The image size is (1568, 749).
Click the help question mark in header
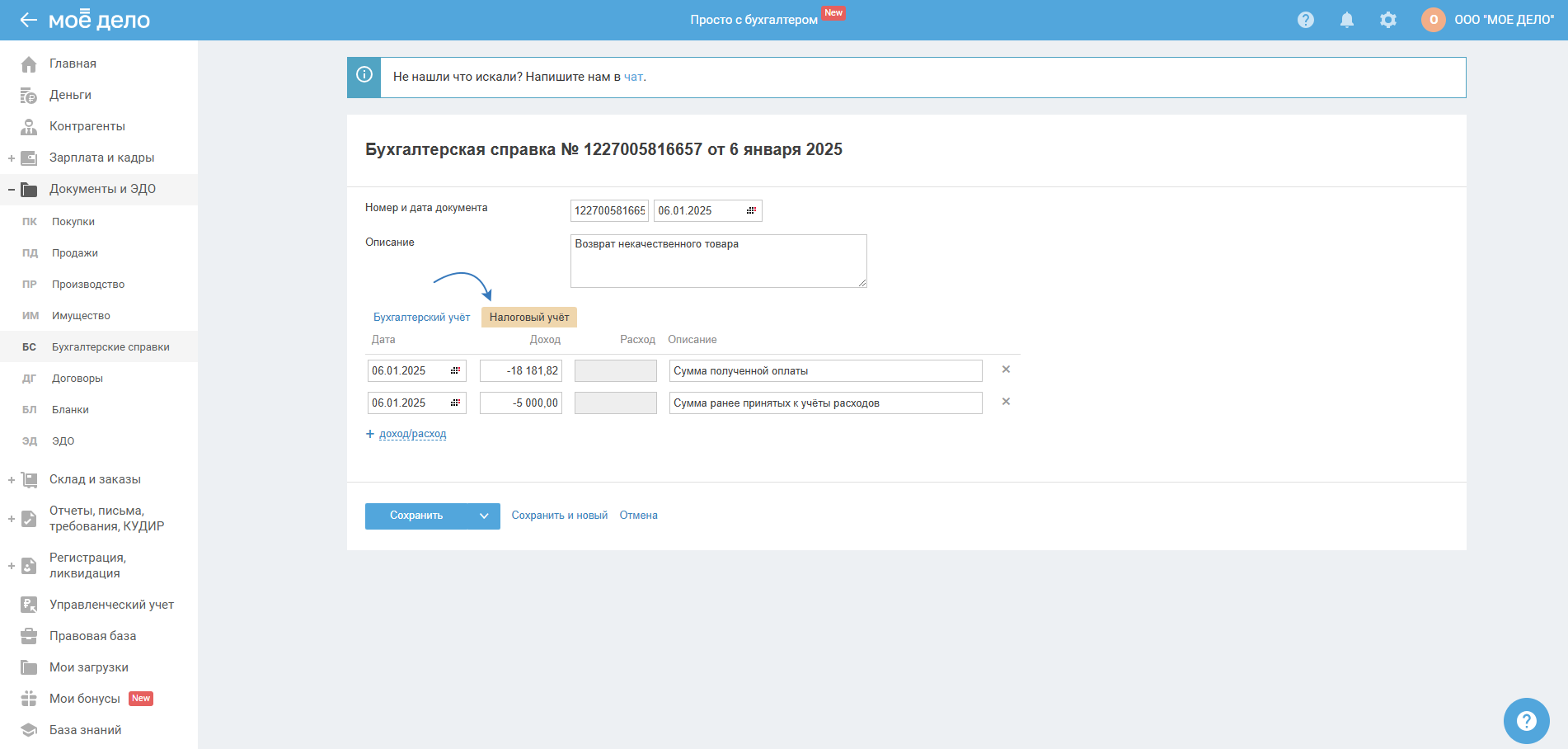(1305, 20)
